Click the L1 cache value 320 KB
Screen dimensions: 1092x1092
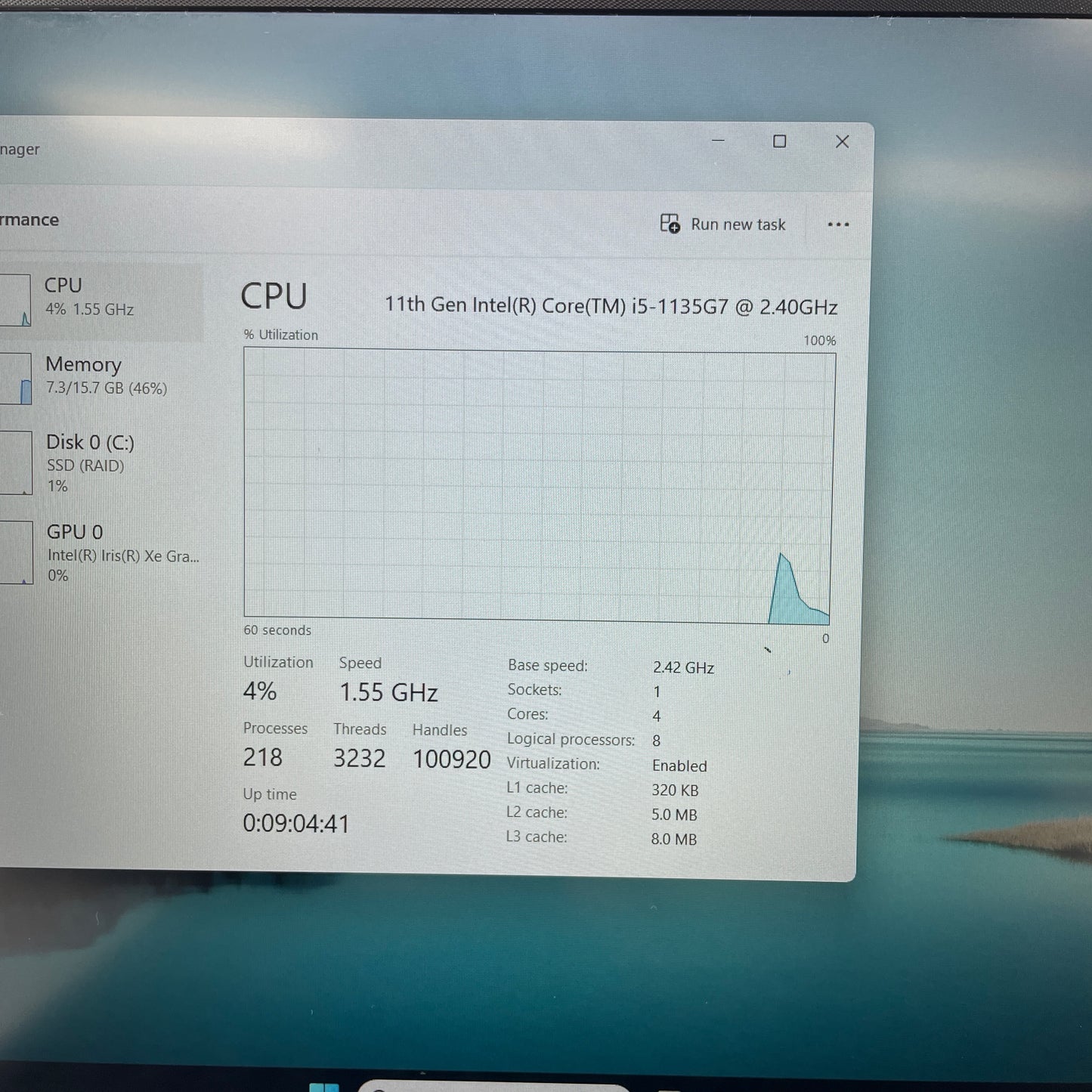tap(675, 790)
